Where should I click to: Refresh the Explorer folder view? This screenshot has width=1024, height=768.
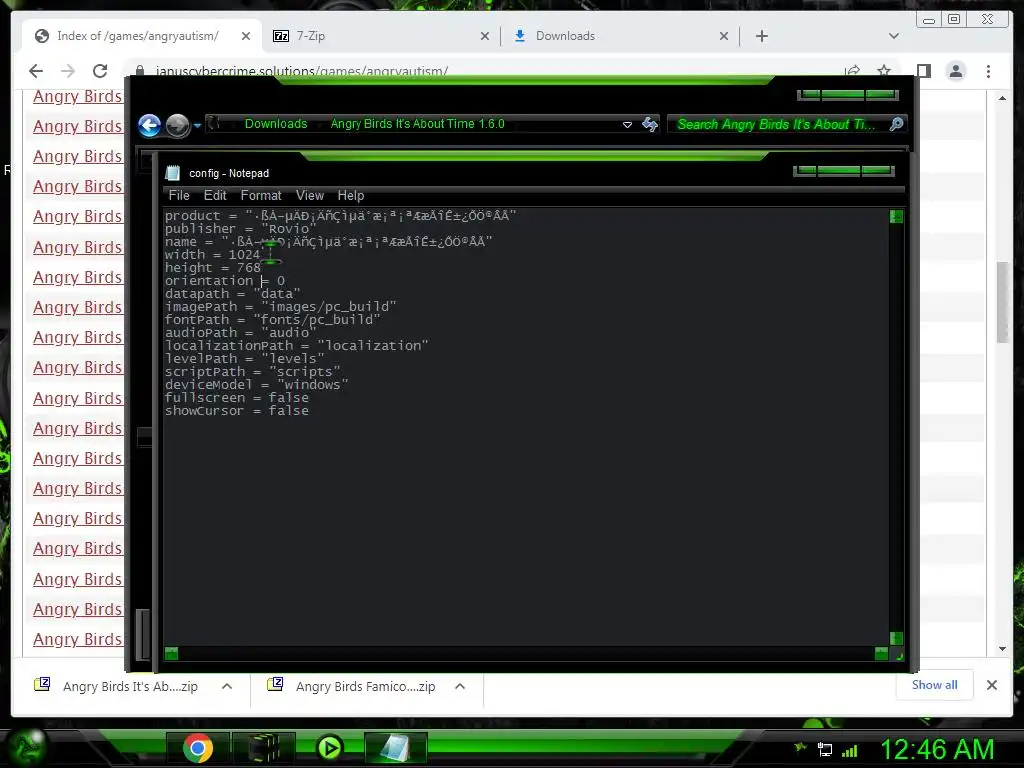pyautogui.click(x=650, y=124)
